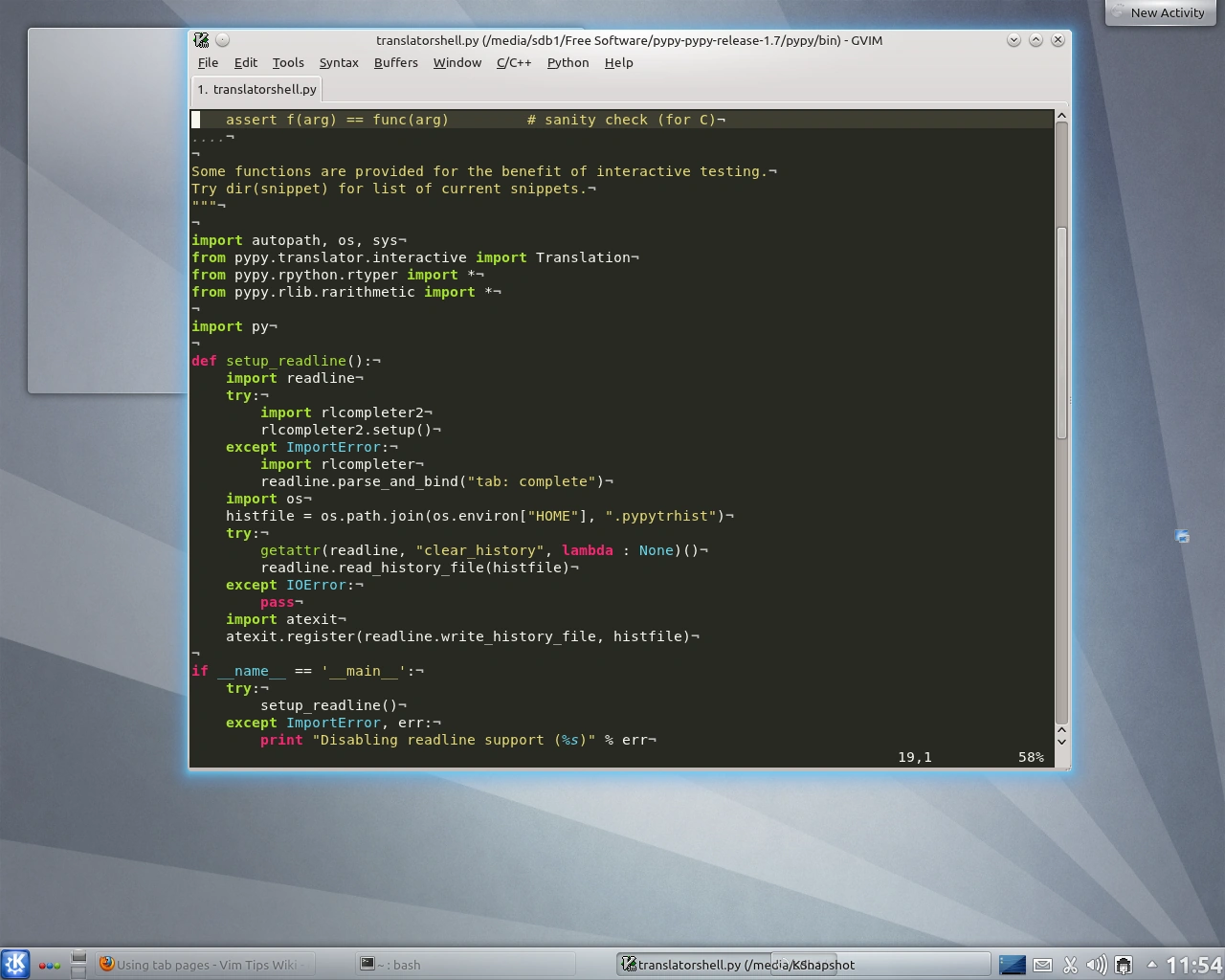This screenshot has width=1225, height=980.
Task: Click the 'print "Disabling readline support' line
Action: [x=458, y=740]
